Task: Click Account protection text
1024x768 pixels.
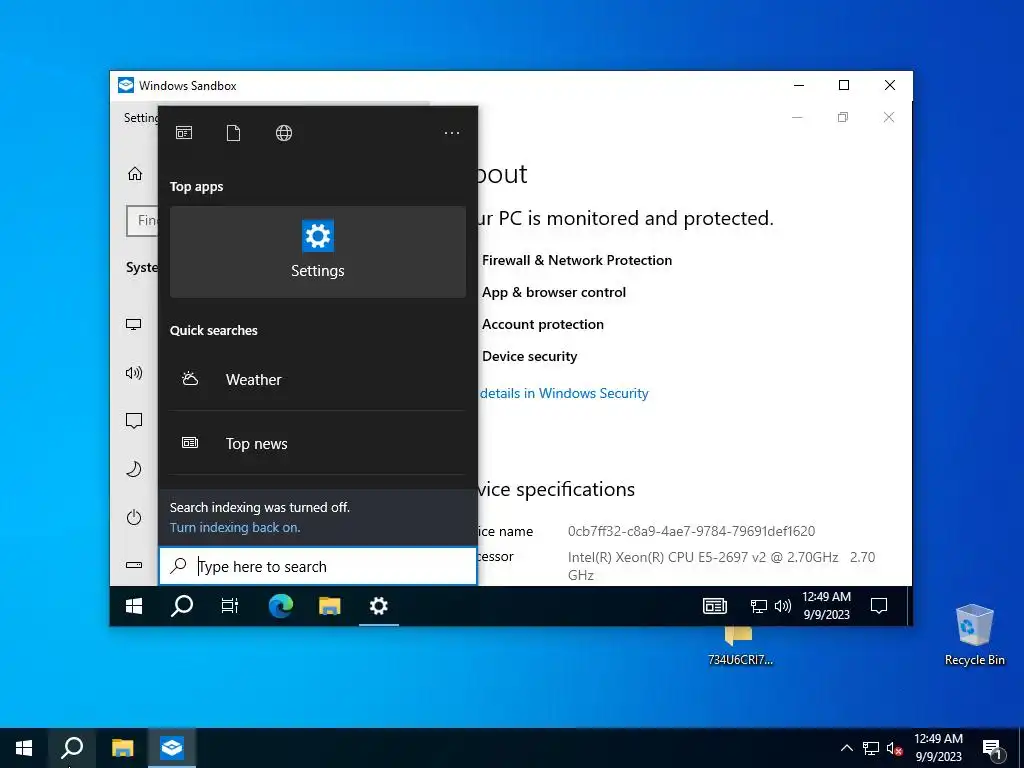Action: point(543,325)
